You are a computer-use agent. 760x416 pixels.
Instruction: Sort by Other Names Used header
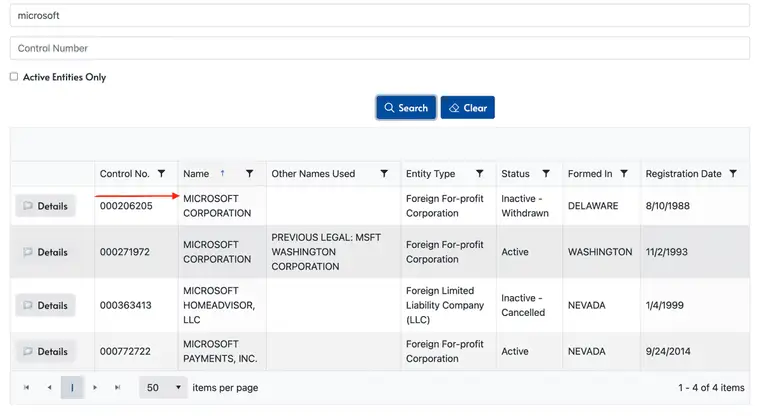313,174
